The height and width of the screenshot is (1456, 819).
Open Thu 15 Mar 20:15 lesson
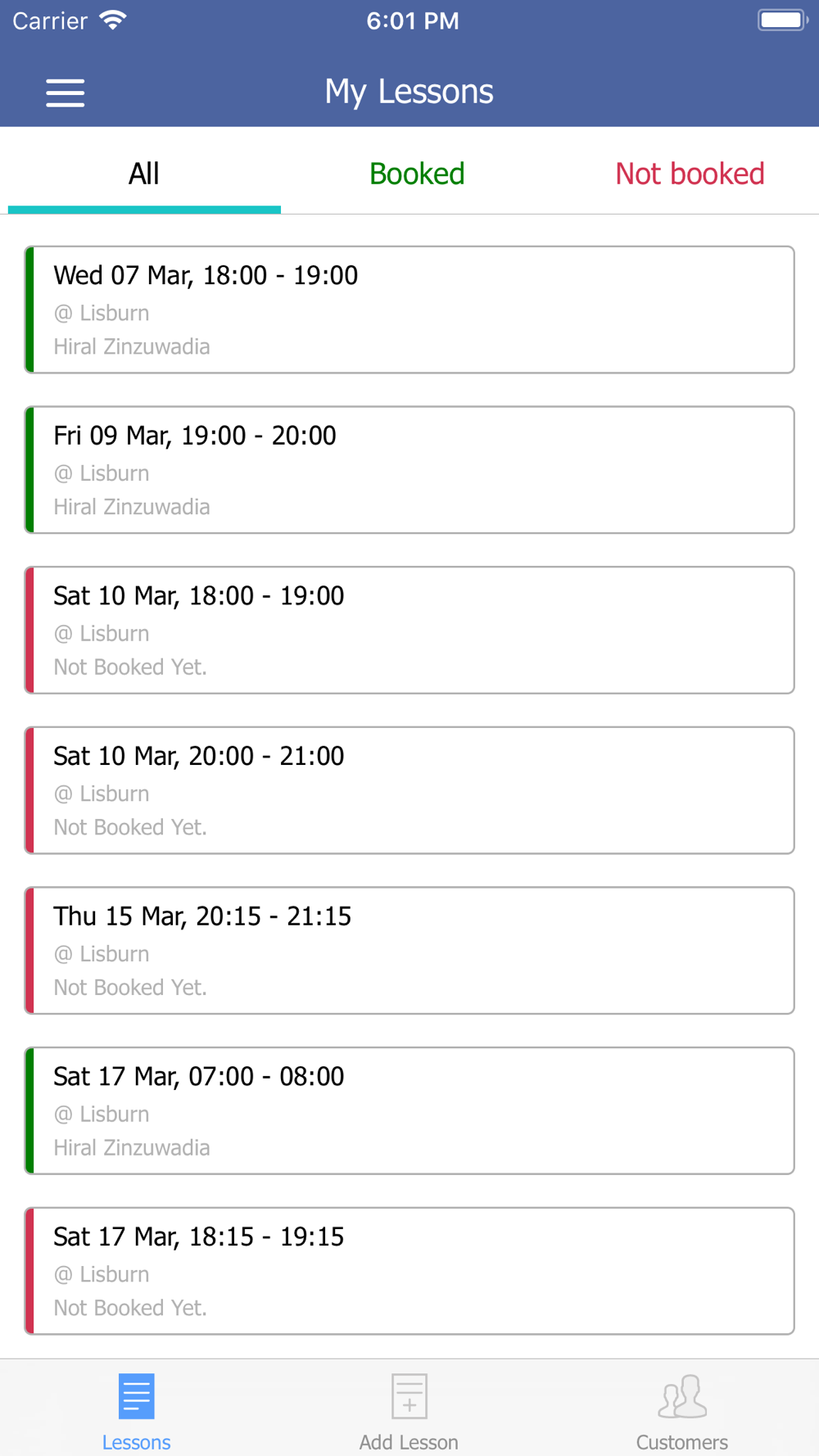(409, 951)
